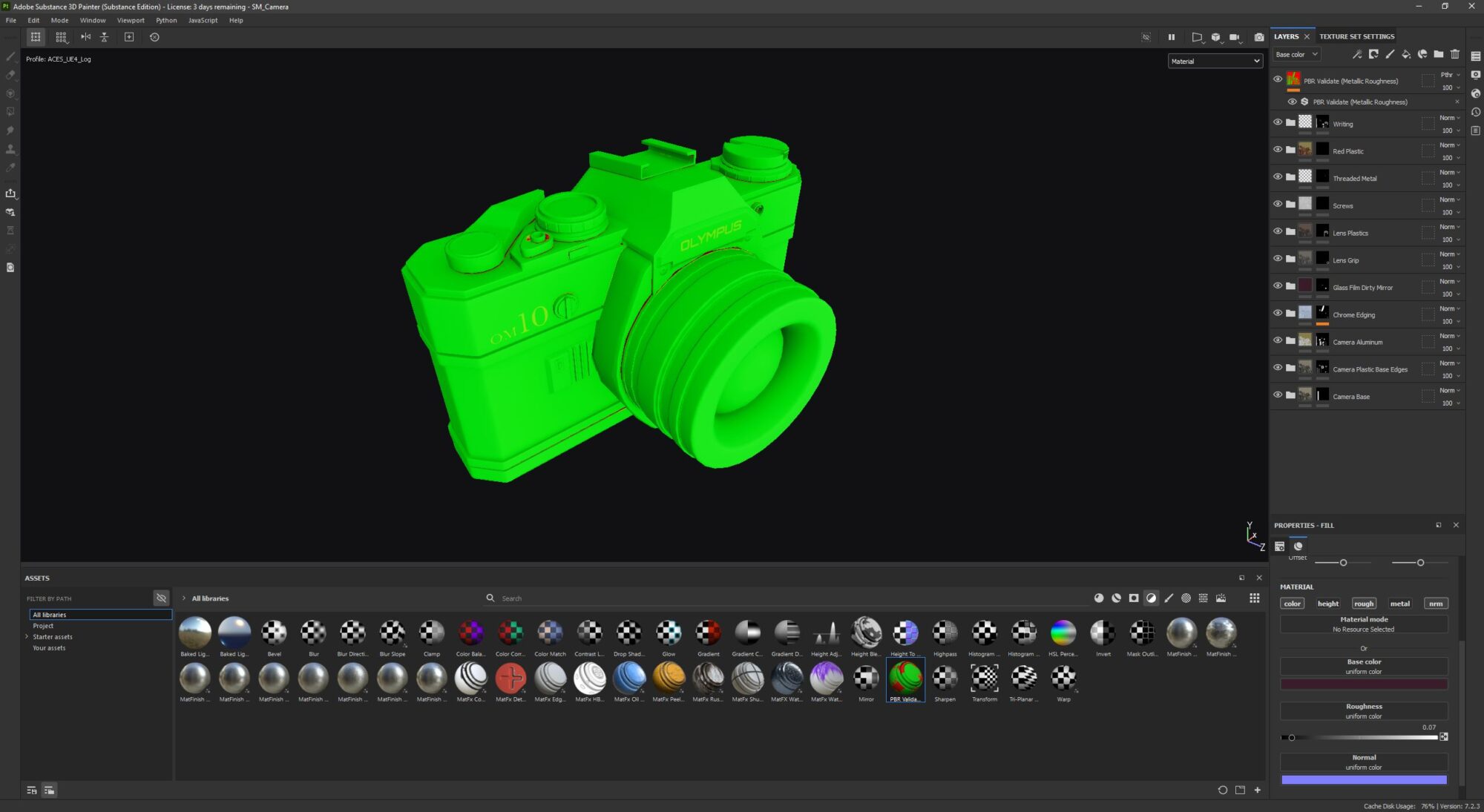
Task: Enable the metal channel in Material properties
Action: point(1400,603)
